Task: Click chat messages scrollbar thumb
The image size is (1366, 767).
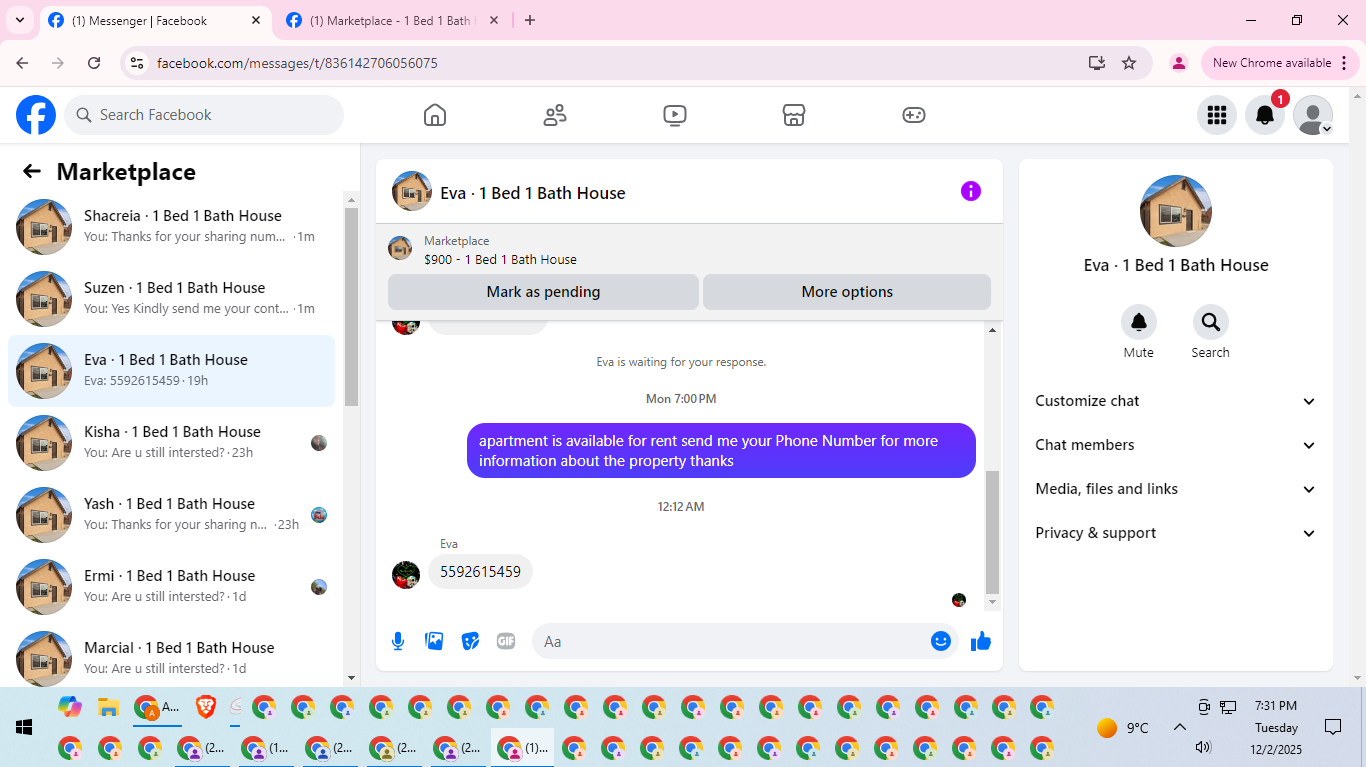Action: coord(992,532)
